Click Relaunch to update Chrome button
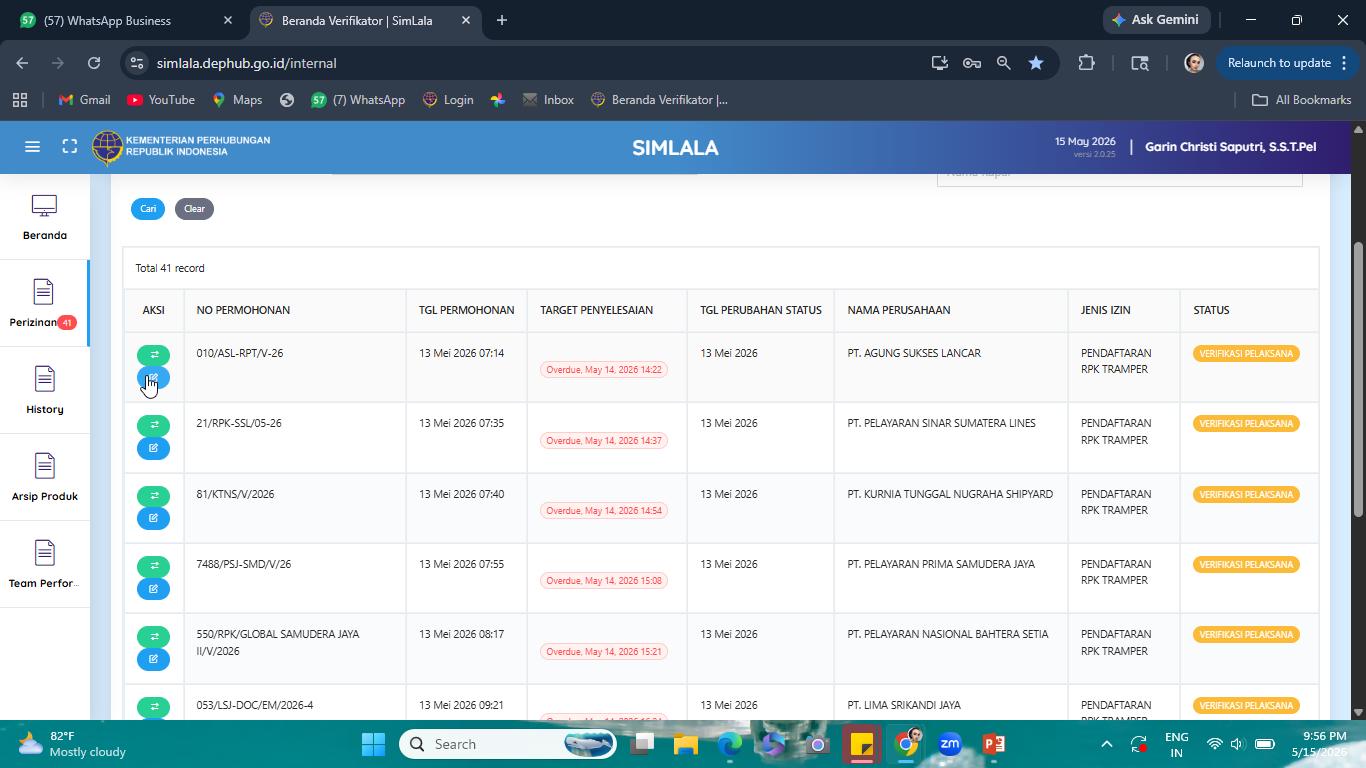This screenshot has height=768, width=1366. point(1279,63)
